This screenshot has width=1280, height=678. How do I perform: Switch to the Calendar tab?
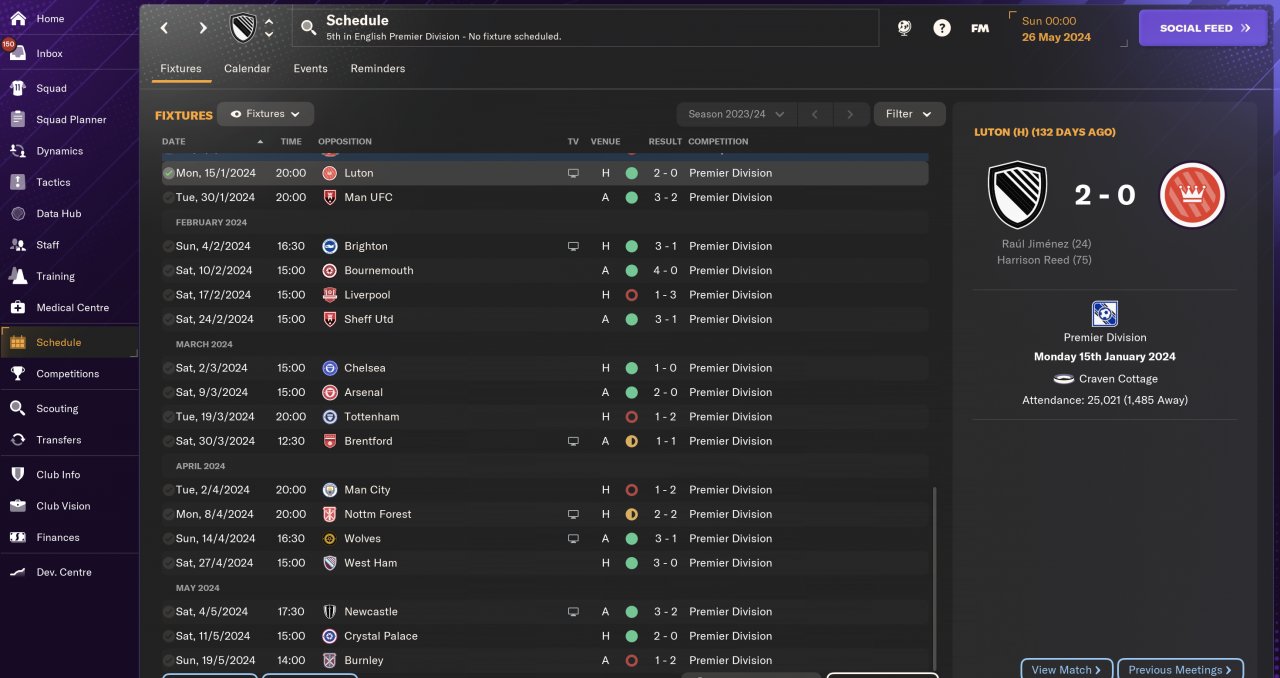click(247, 69)
